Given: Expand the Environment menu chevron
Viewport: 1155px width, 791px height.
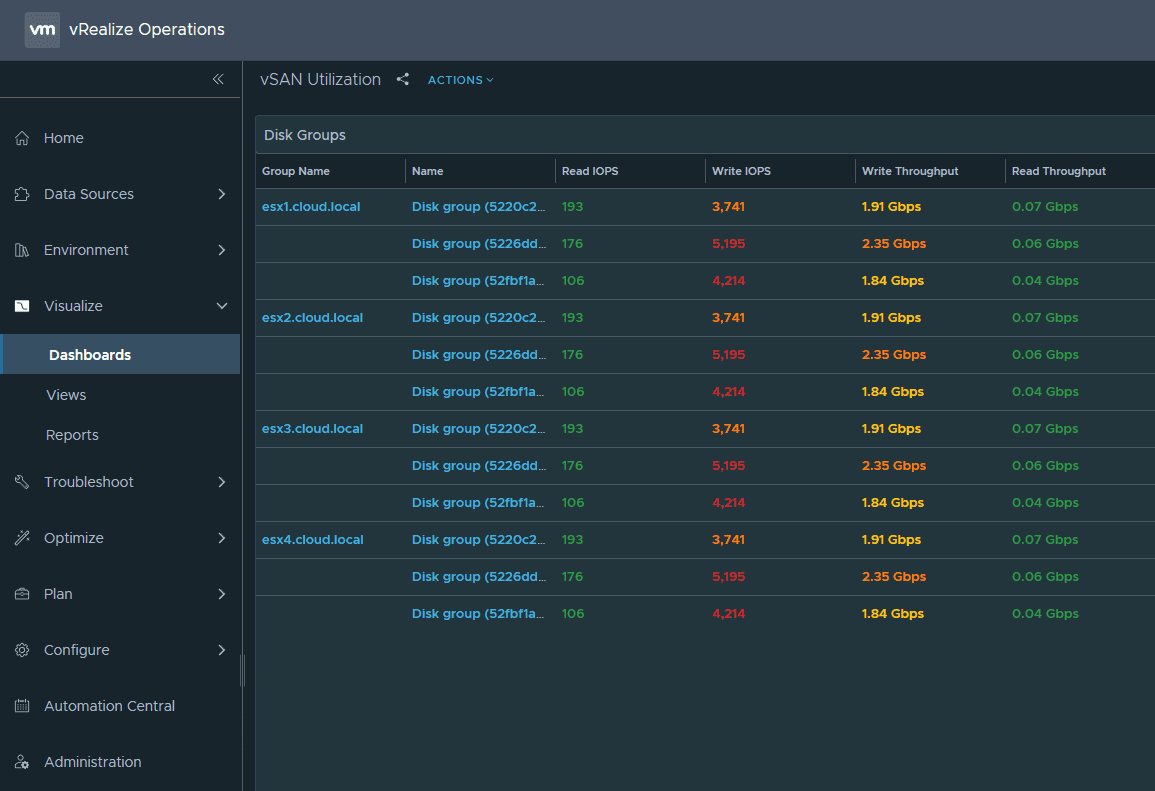Looking at the screenshot, I should (222, 250).
